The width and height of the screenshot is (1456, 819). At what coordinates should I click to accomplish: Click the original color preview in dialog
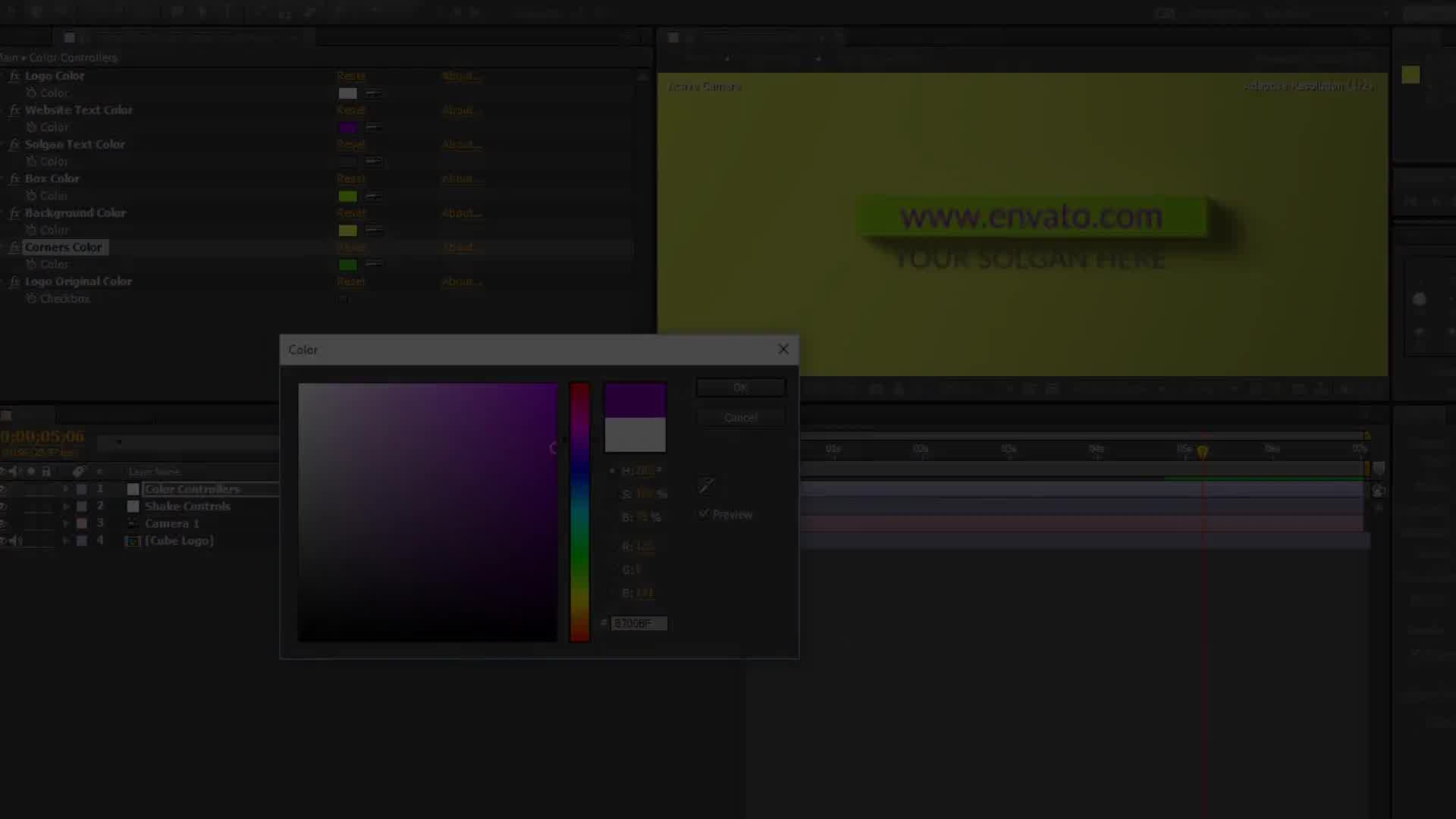click(635, 435)
